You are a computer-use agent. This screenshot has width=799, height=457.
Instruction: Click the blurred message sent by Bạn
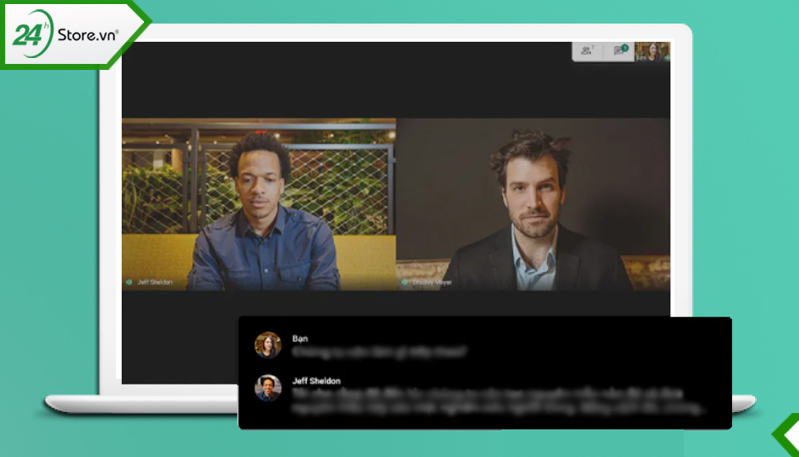click(x=379, y=352)
